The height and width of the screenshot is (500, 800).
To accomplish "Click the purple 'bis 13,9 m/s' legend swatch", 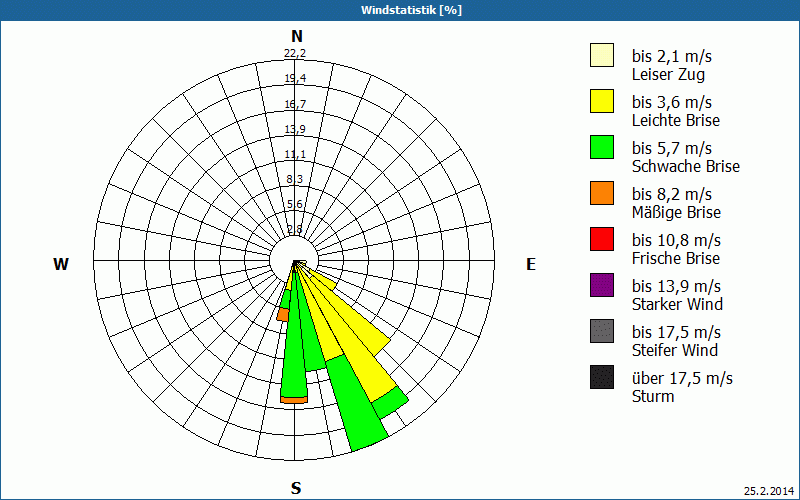I will [x=602, y=285].
